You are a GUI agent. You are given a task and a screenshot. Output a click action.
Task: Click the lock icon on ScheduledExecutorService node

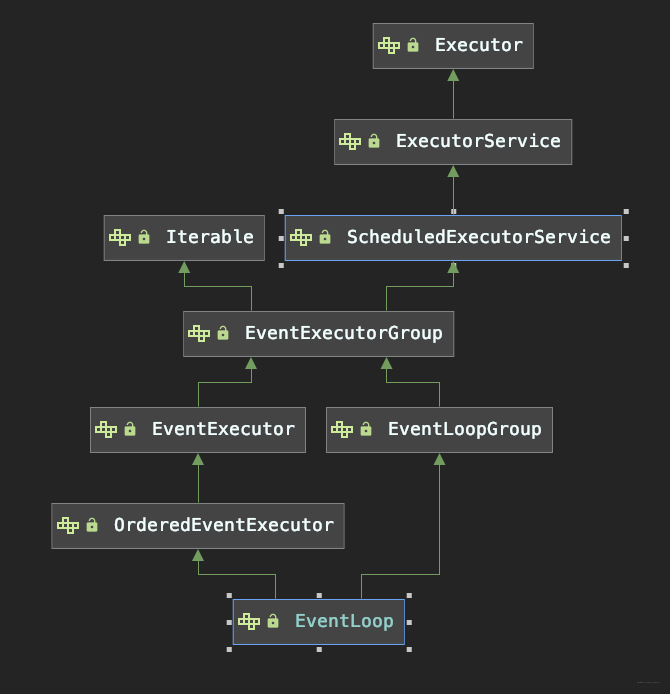pos(324,237)
